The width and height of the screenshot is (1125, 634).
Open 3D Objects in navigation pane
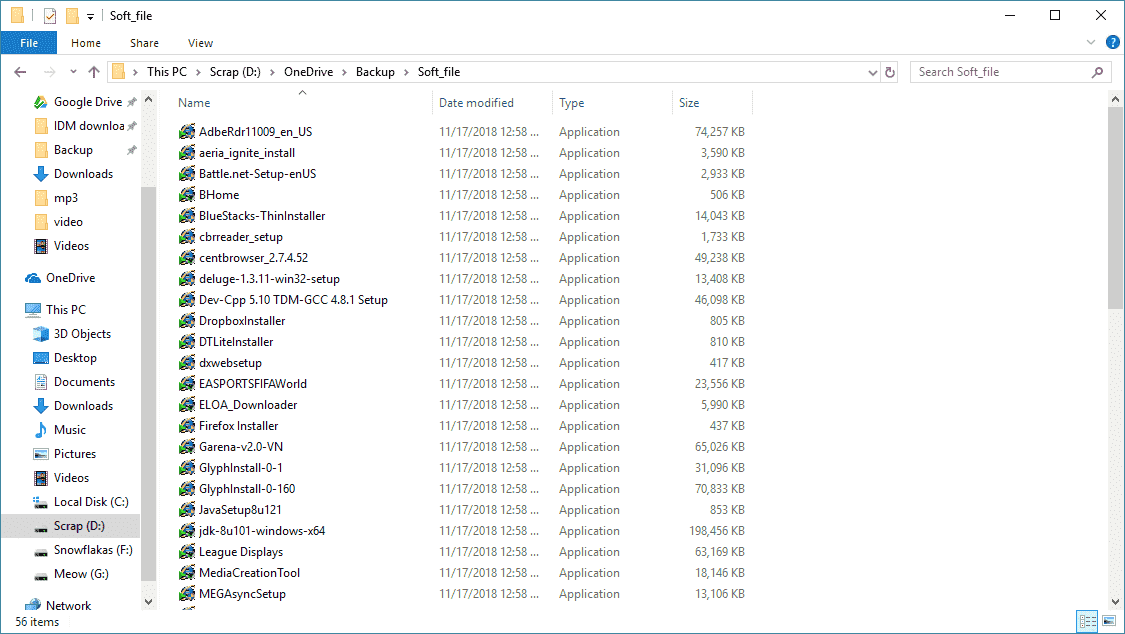(x=82, y=333)
